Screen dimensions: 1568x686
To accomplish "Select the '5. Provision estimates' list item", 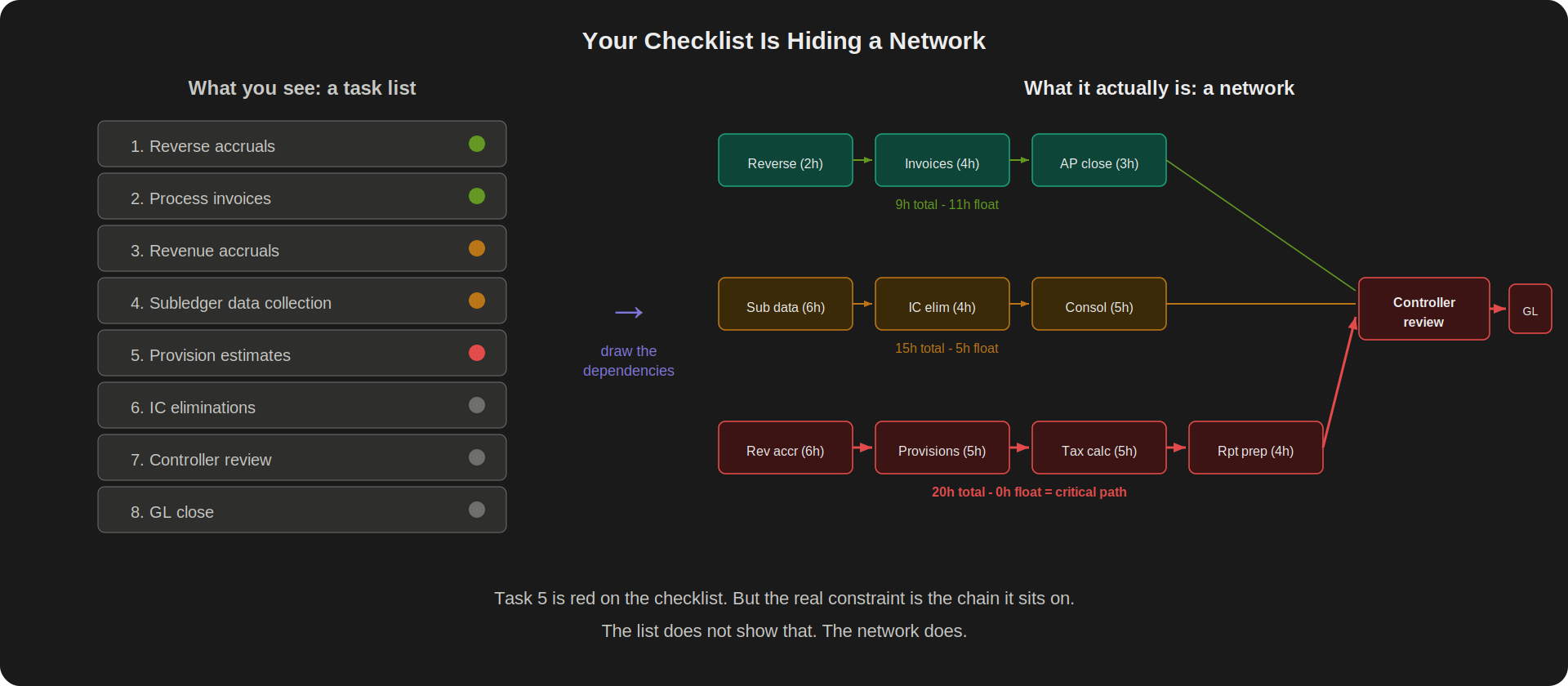I will tap(302, 353).
